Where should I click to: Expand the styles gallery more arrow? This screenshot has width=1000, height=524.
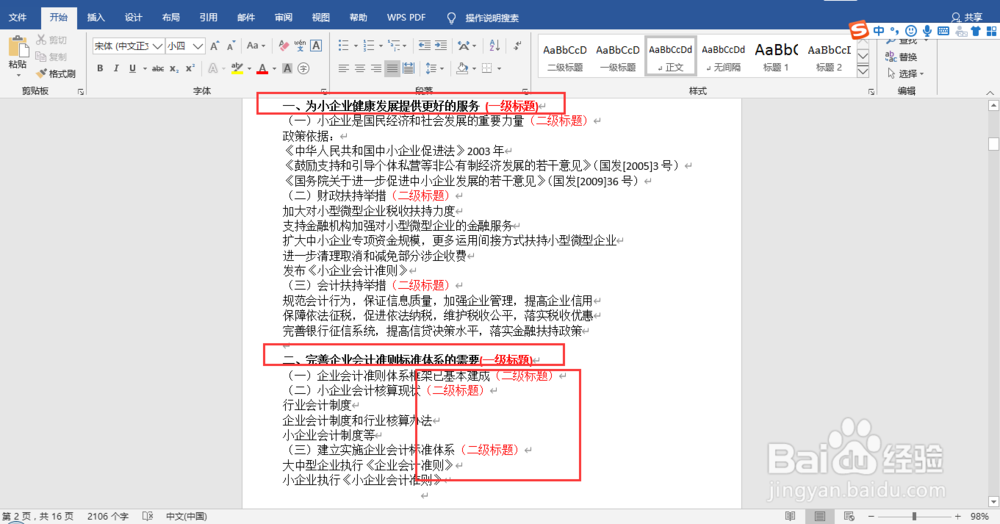point(863,71)
